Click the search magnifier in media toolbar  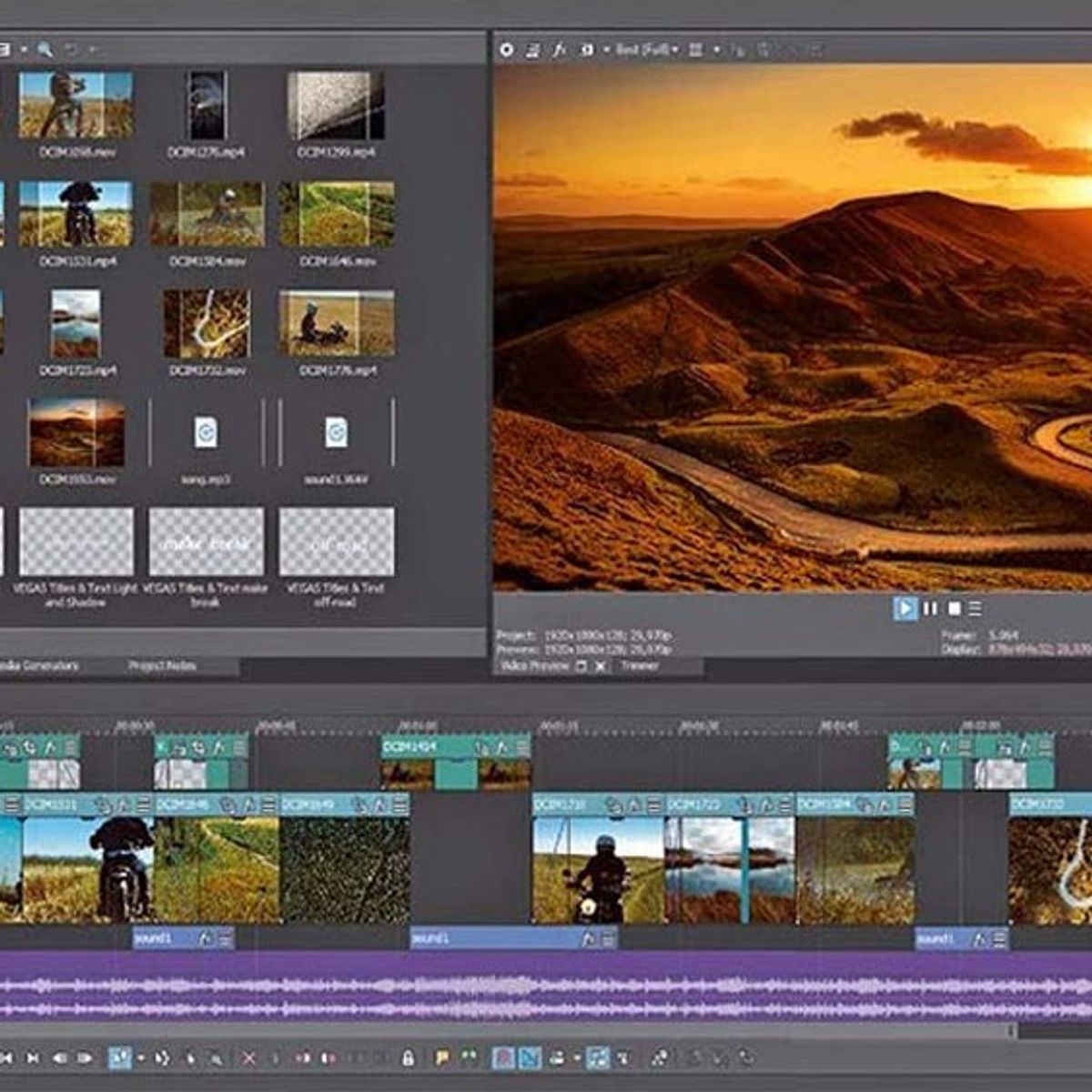[x=44, y=49]
